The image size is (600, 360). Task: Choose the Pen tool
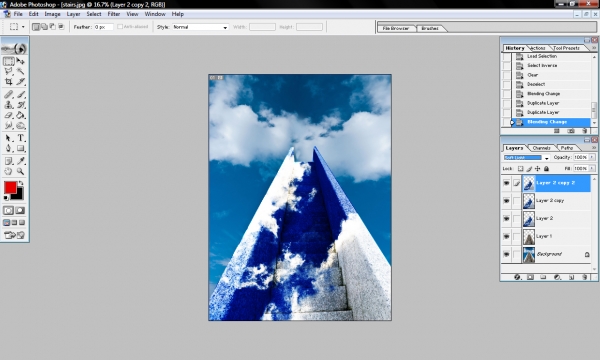(8, 148)
